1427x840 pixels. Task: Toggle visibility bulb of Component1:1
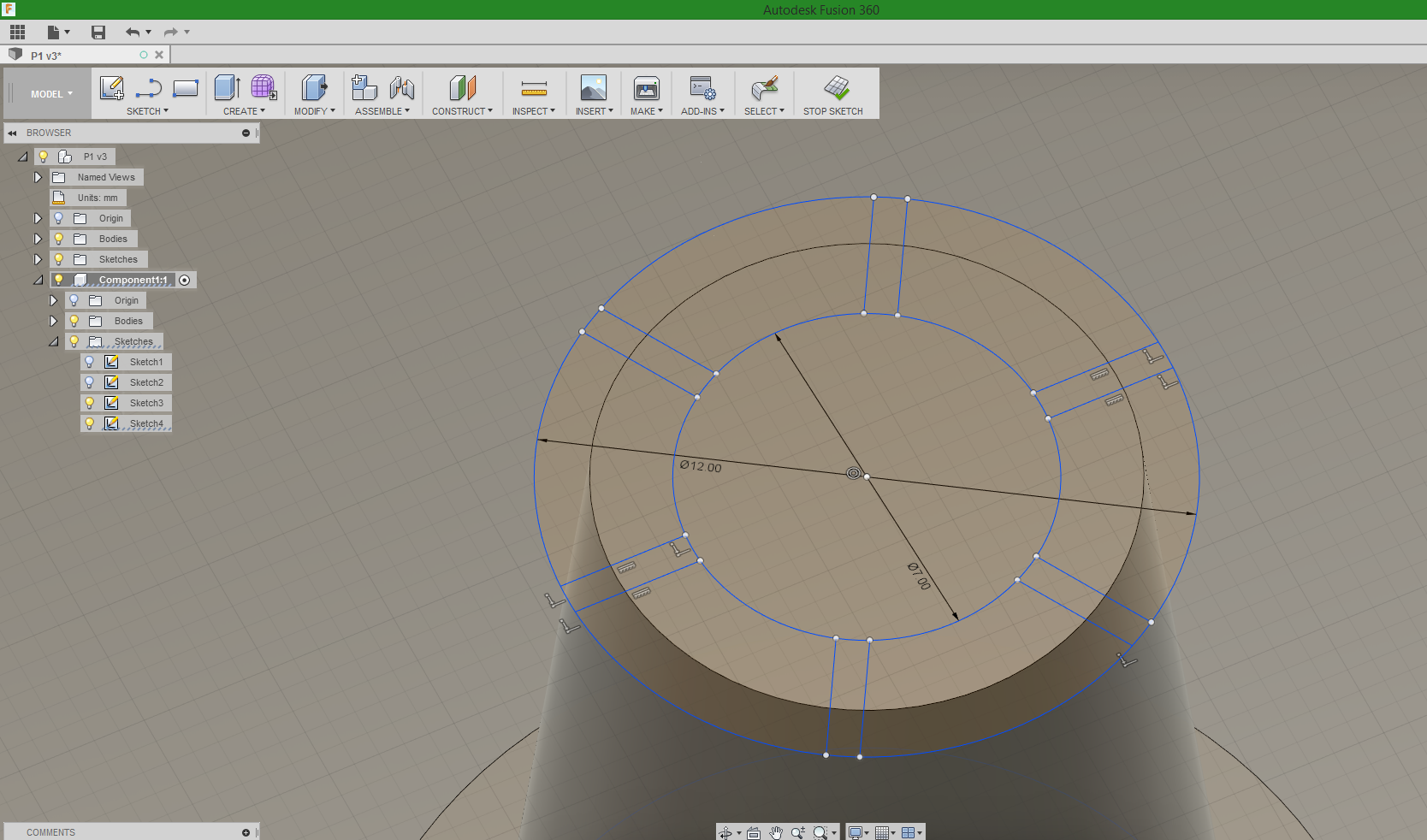[58, 280]
